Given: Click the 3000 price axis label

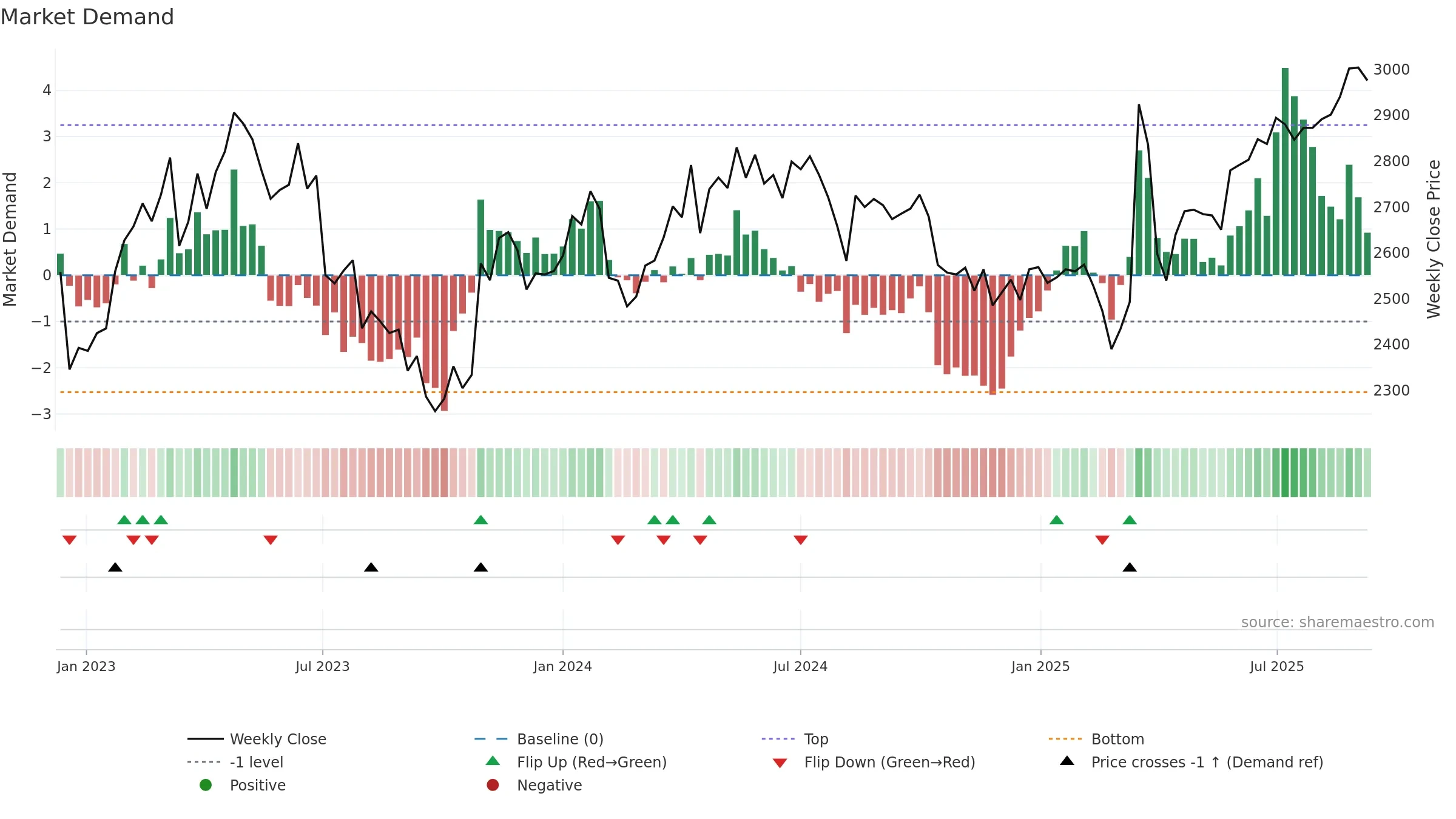Looking at the screenshot, I should 1392,69.
